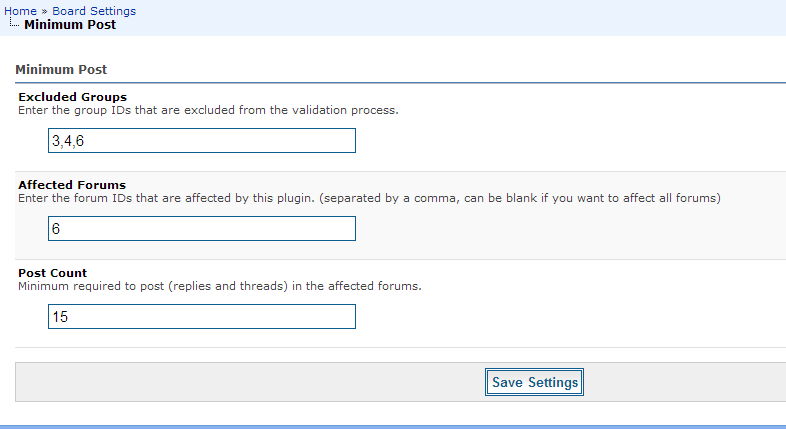Image resolution: width=786 pixels, height=429 pixels.
Task: Click the Affected Forums setting label
Action: [x=72, y=185]
